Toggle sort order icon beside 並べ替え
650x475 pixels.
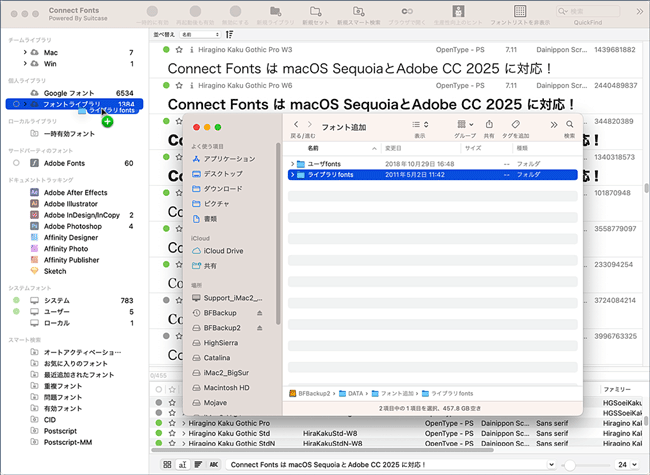tap(230, 34)
